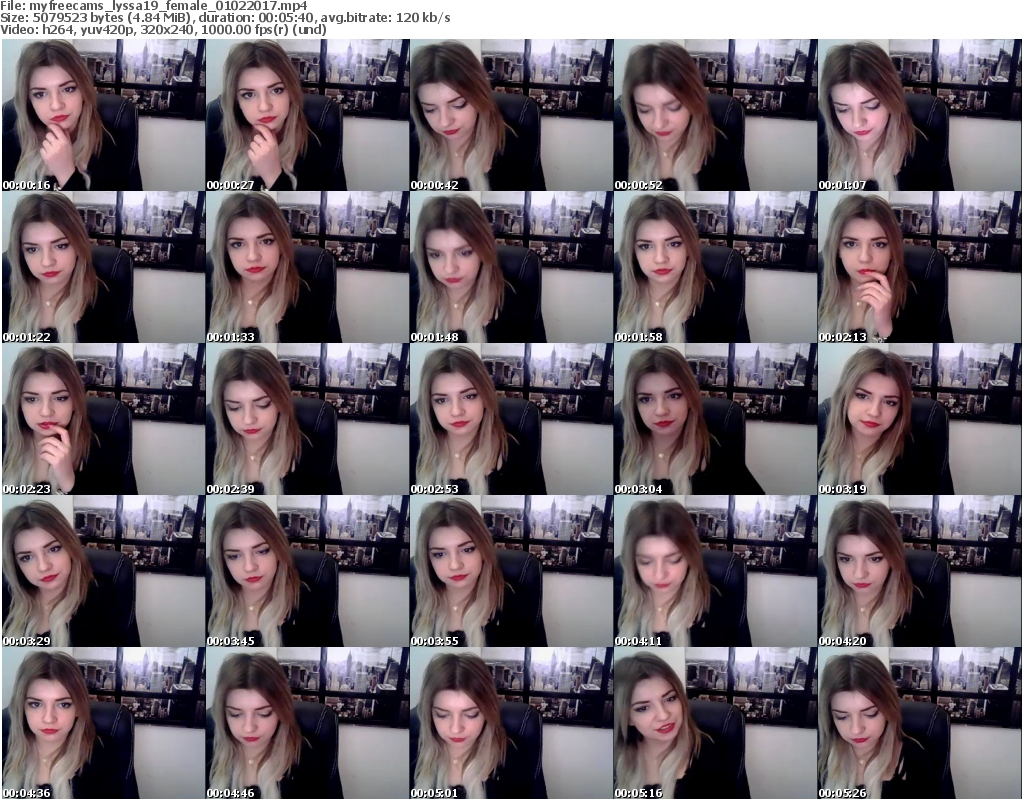1024x799 pixels.
Task: Select the thumbnail timestamped 00:03:45
Action: [308, 572]
